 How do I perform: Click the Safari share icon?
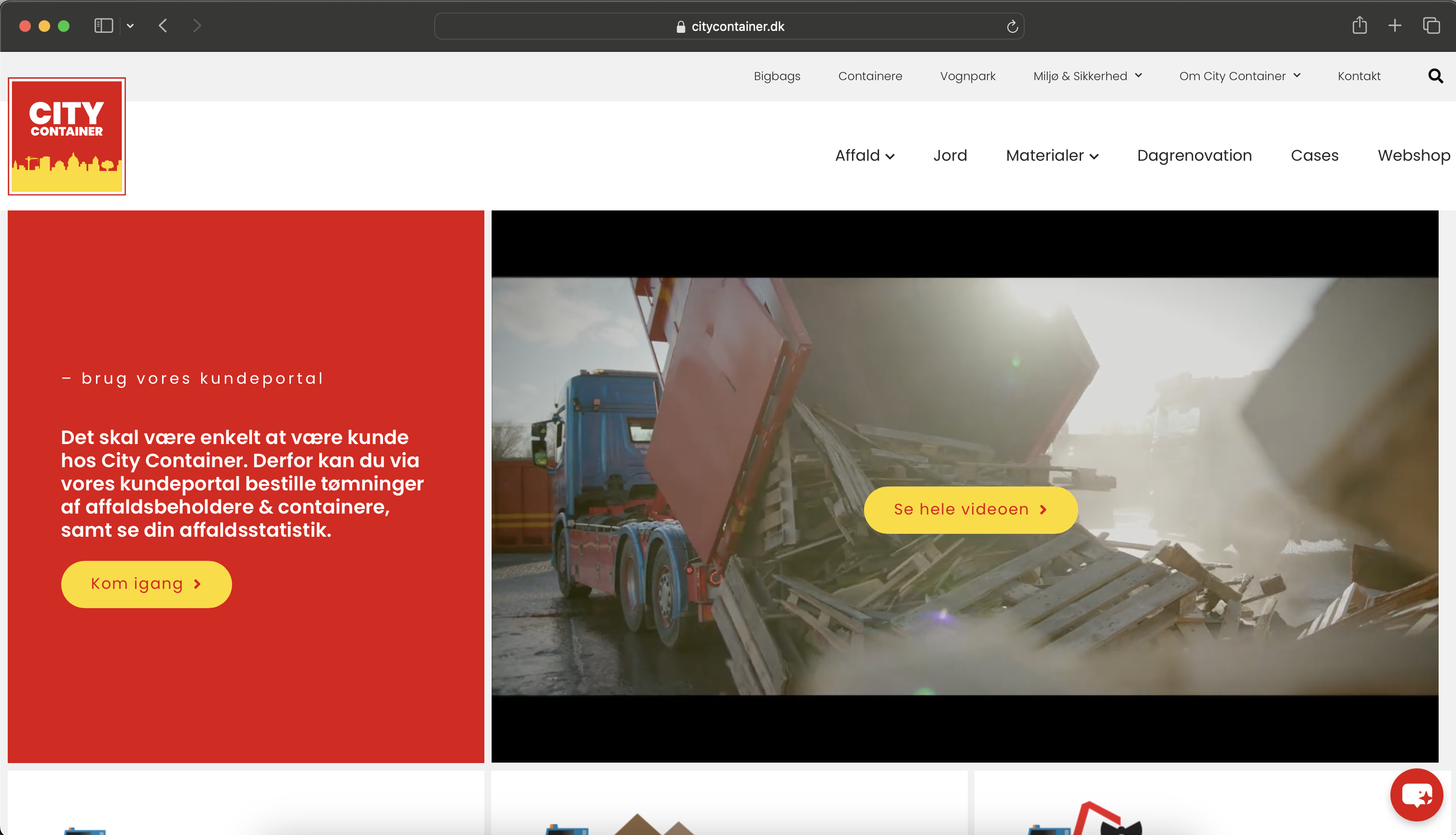[x=1359, y=25]
